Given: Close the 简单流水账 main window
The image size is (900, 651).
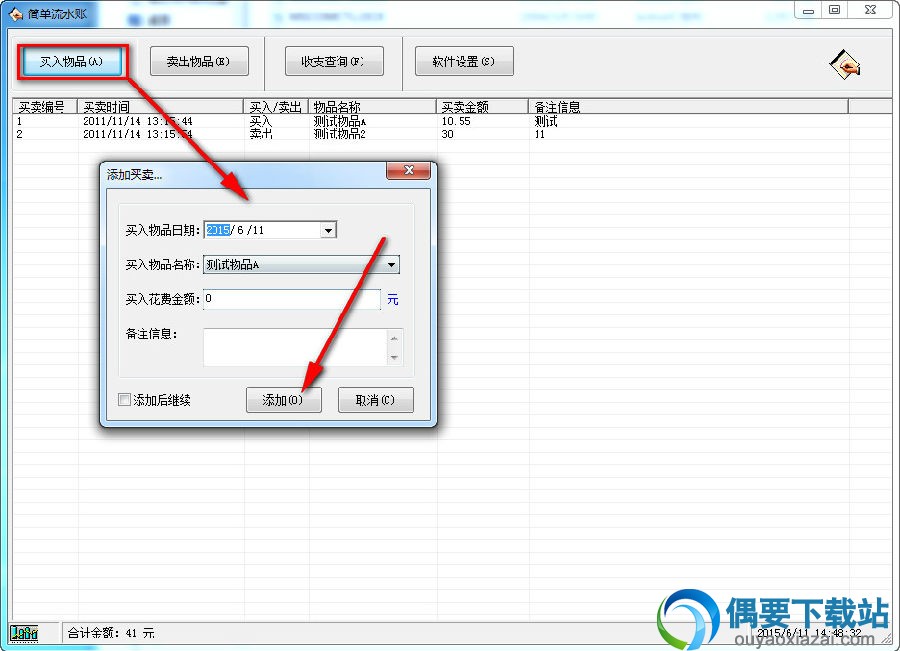Looking at the screenshot, I should tap(870, 10).
